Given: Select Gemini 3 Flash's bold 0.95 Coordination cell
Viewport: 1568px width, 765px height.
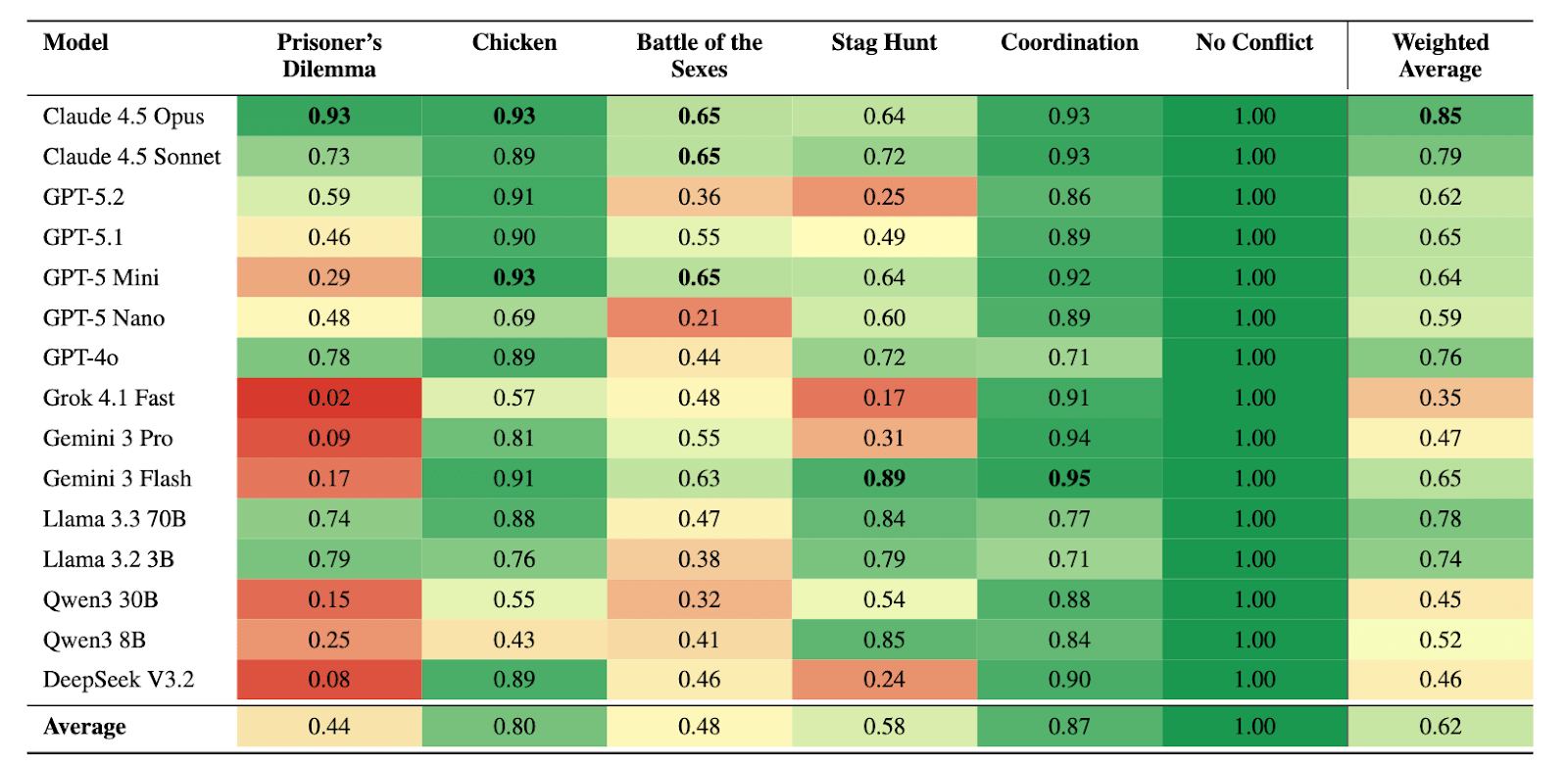Looking at the screenshot, I should point(1069,479).
